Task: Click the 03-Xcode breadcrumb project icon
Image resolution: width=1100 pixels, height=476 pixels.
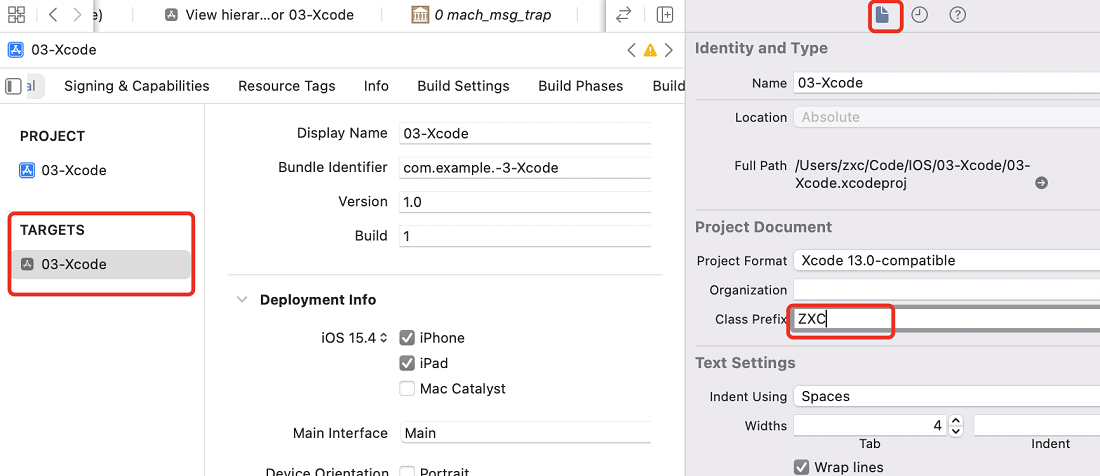Action: click(15, 50)
